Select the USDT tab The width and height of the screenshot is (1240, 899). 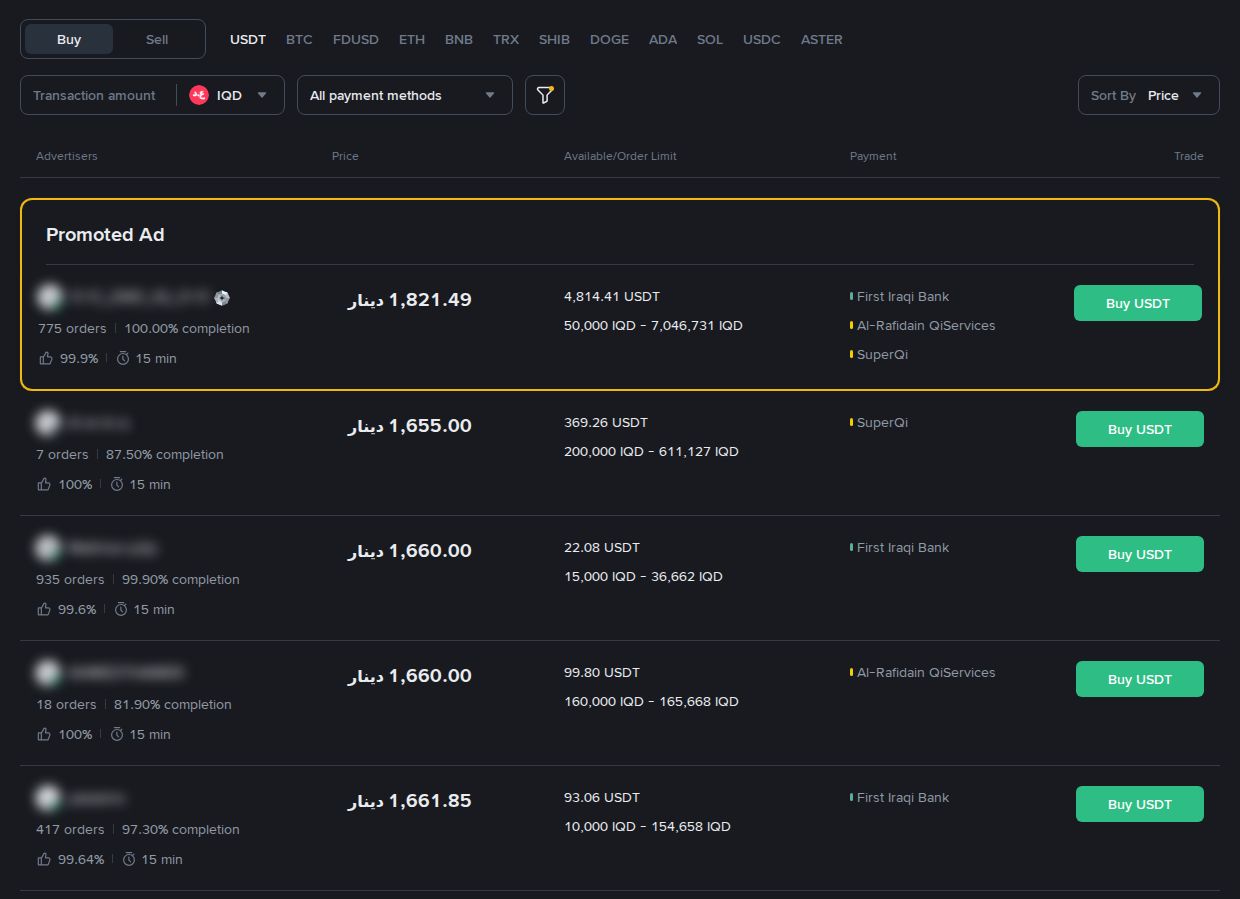pos(248,40)
